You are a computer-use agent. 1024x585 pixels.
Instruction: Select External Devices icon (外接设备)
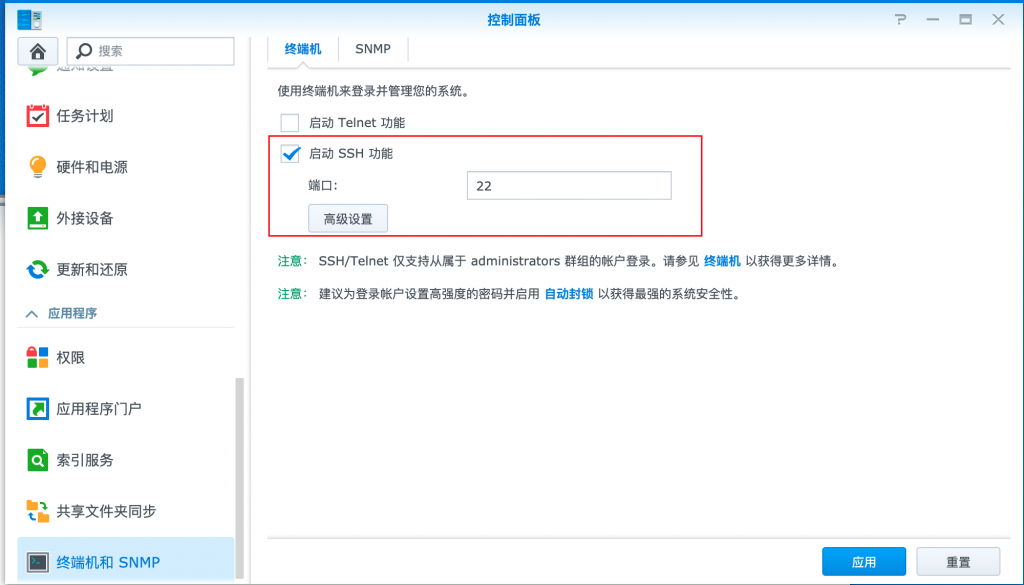(38, 218)
